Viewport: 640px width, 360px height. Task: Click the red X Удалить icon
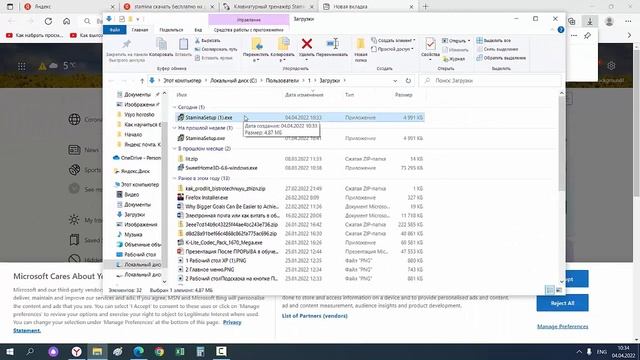307,43
